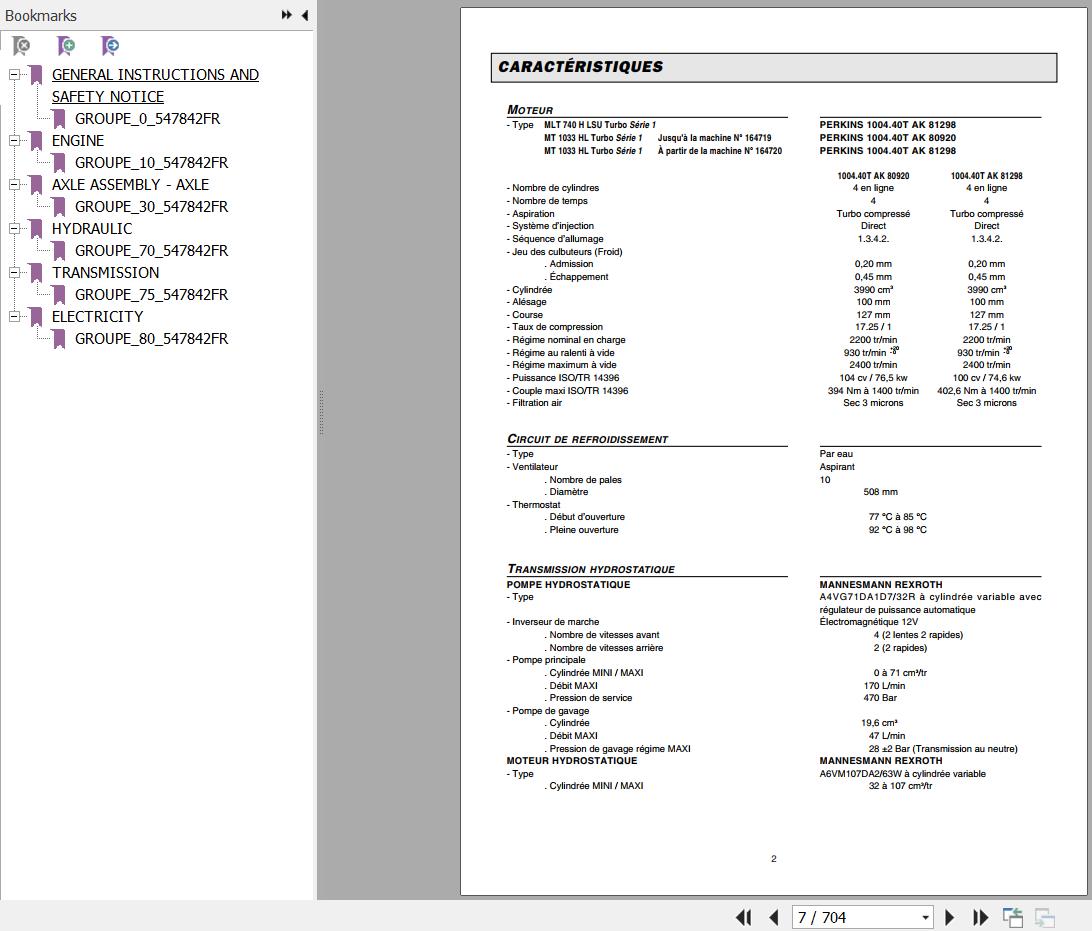Collapse the GENERAL INSTRUCTIONS AND SAFETY NOTICE node
1092x931 pixels.
pos(14,75)
